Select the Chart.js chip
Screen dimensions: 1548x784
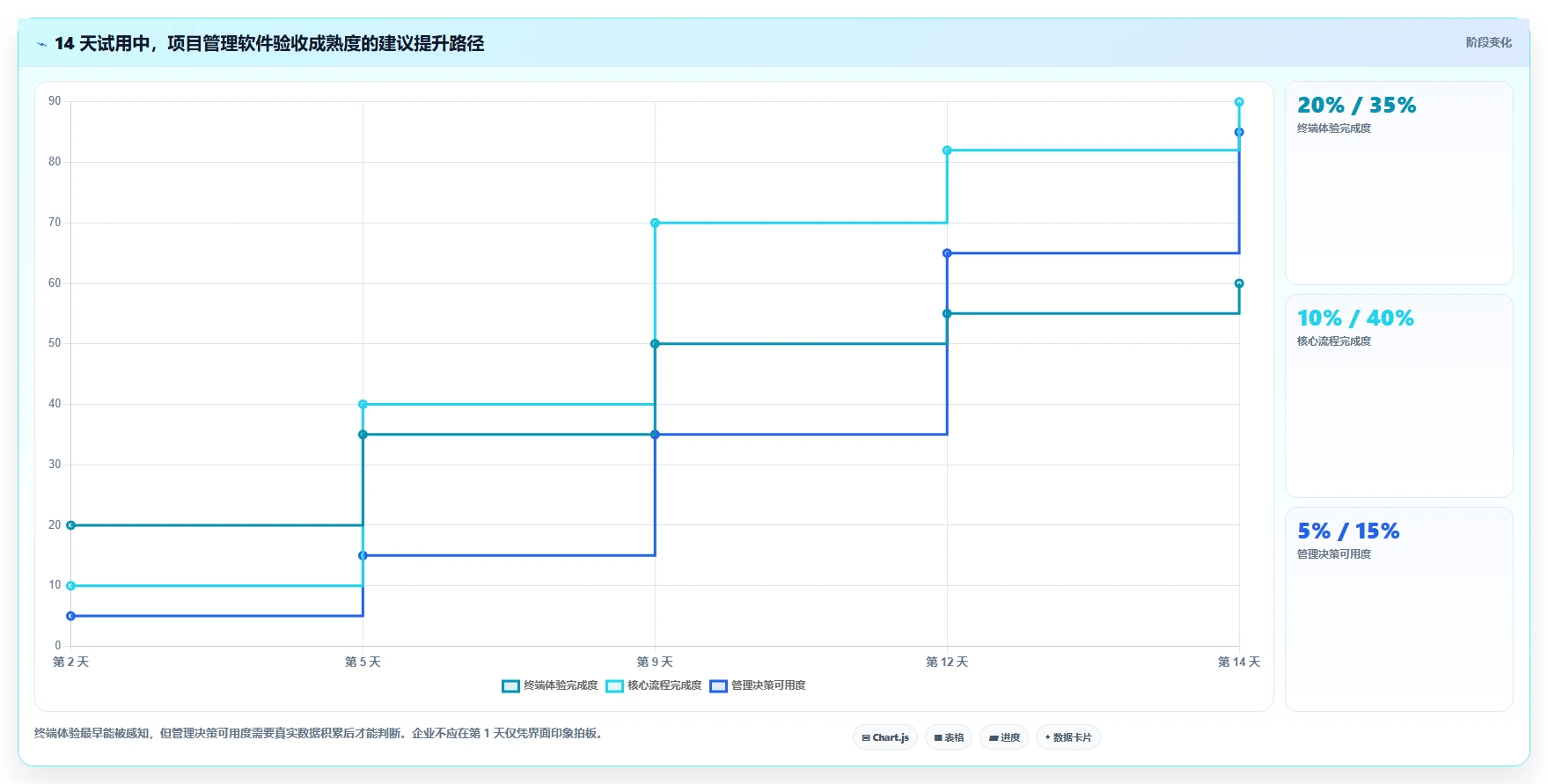click(x=885, y=737)
